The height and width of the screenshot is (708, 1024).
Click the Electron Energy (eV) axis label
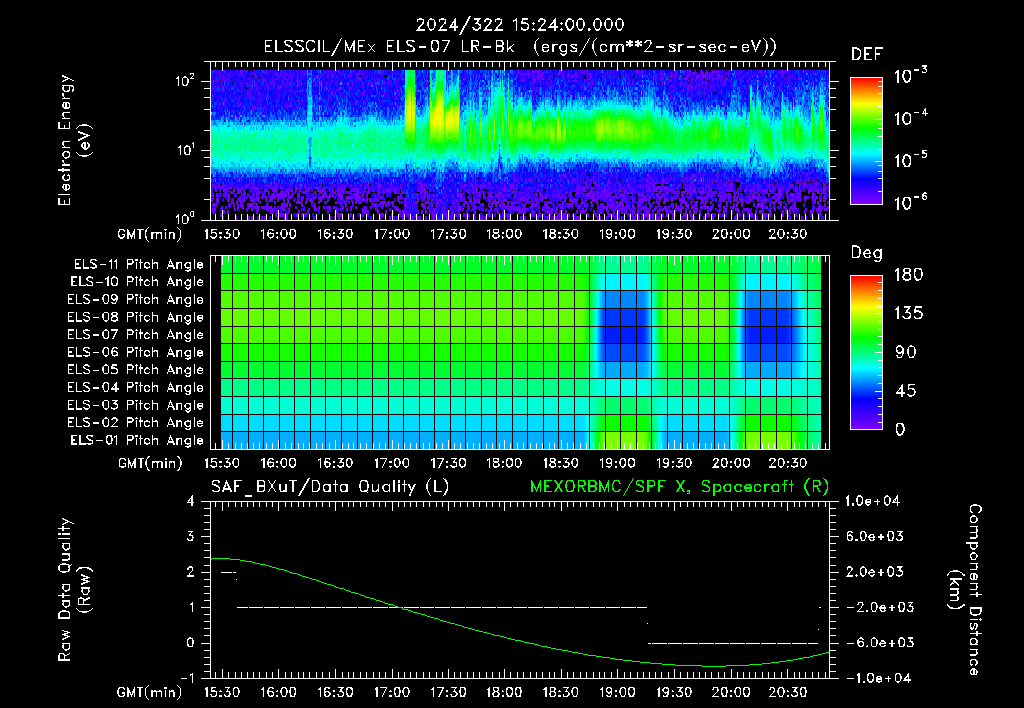click(74, 140)
